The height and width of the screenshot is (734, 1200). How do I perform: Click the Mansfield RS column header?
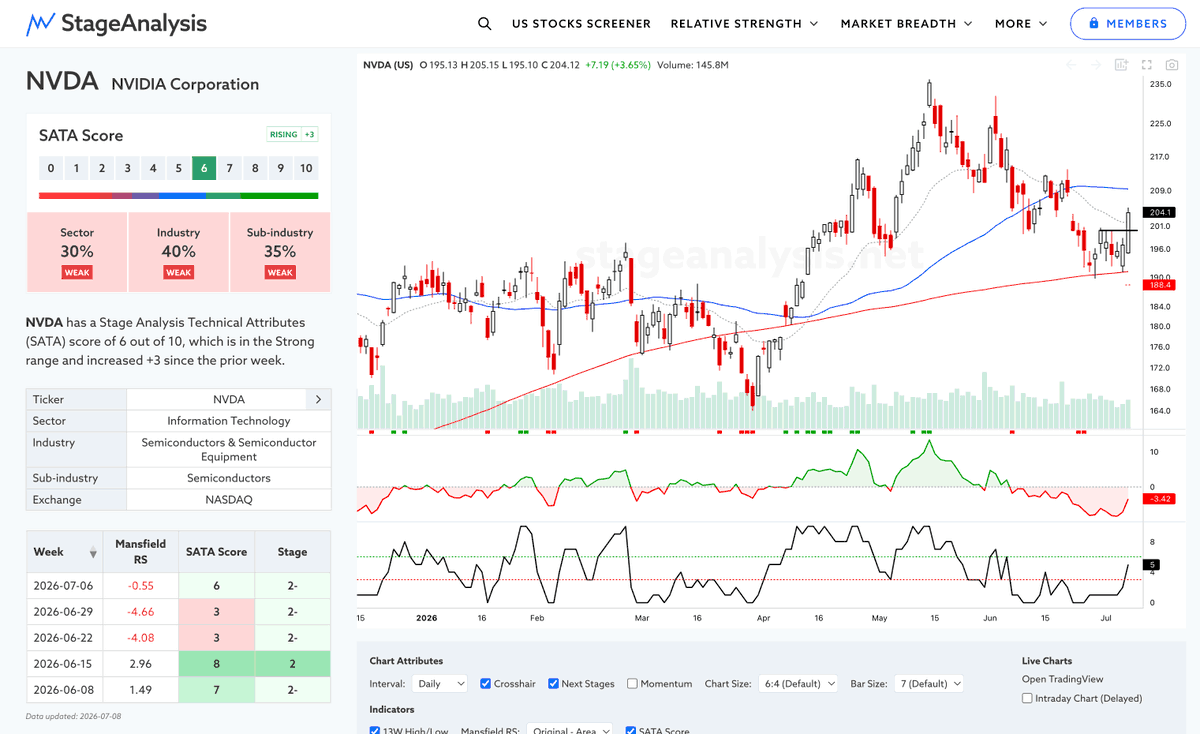click(140, 552)
